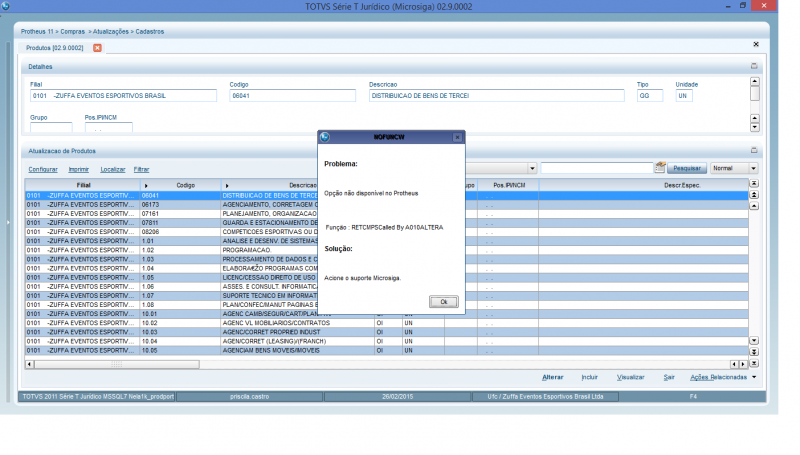This screenshot has width=800, height=455.
Task: Select row with code 07161
Action: click(386, 214)
